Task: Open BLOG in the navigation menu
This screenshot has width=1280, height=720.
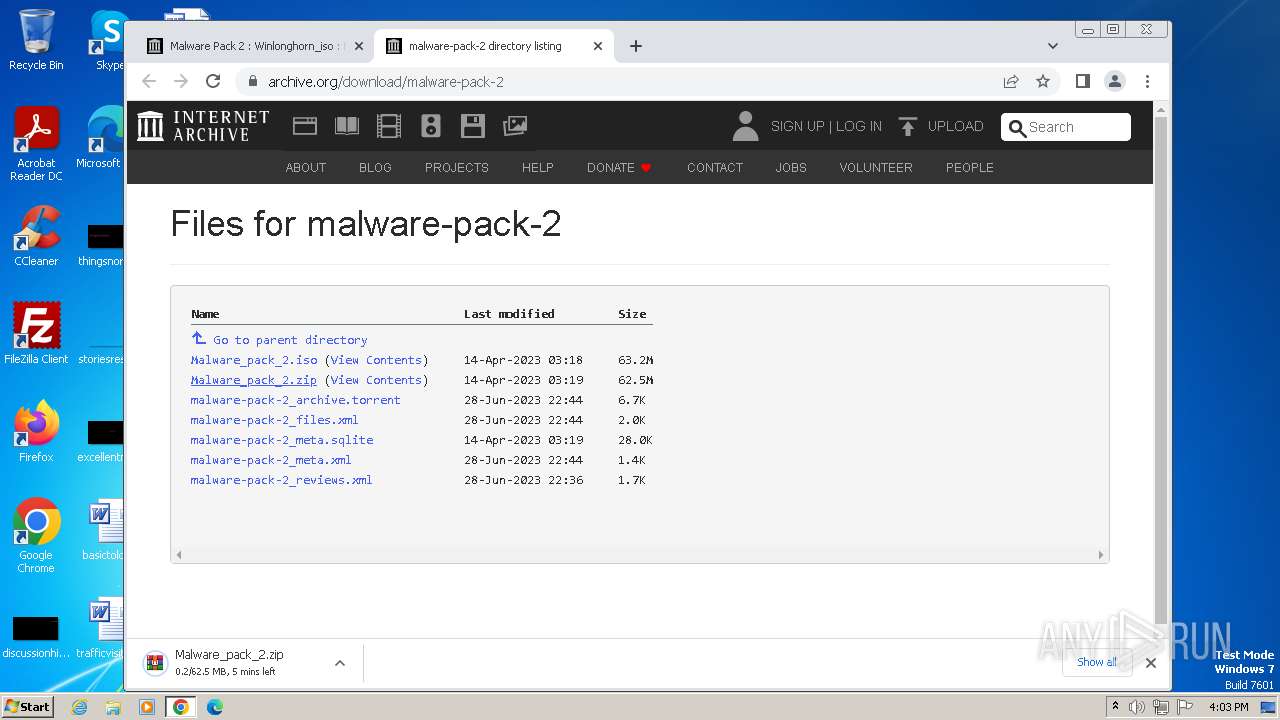Action: pos(375,167)
